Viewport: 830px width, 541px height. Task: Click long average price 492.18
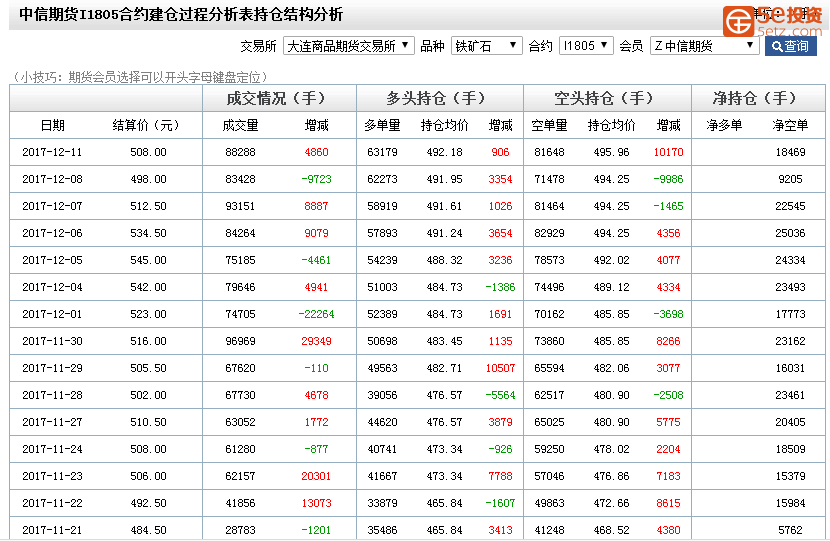pos(445,152)
